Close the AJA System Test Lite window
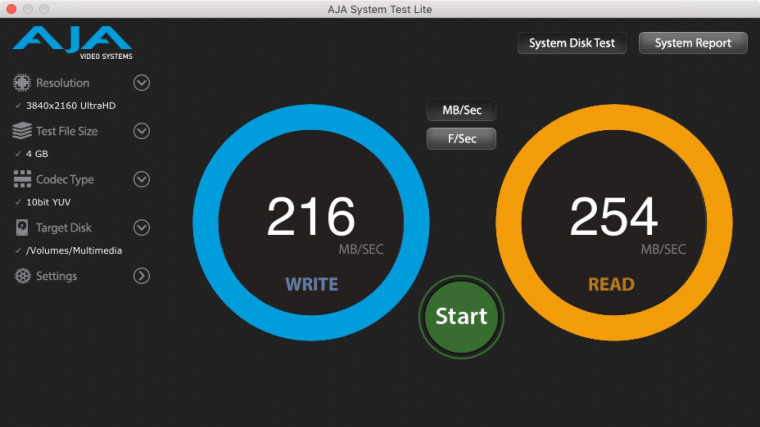Image resolution: width=760 pixels, height=427 pixels. coord(11,9)
